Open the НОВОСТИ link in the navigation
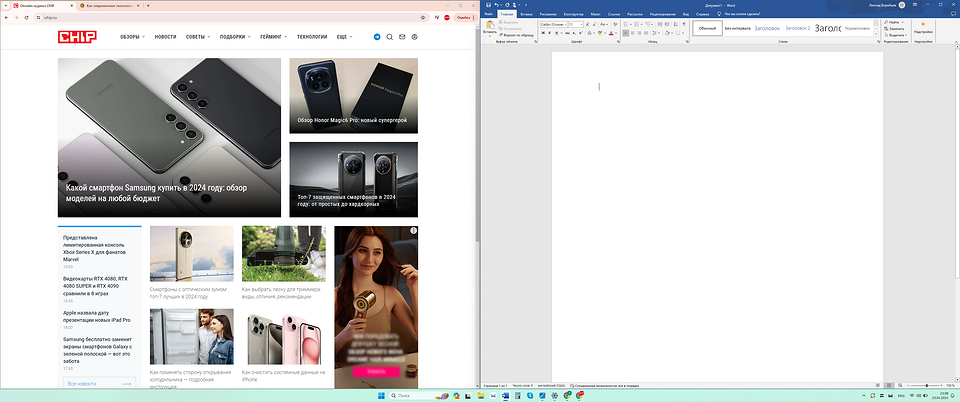This screenshot has width=960, height=402. click(165, 37)
